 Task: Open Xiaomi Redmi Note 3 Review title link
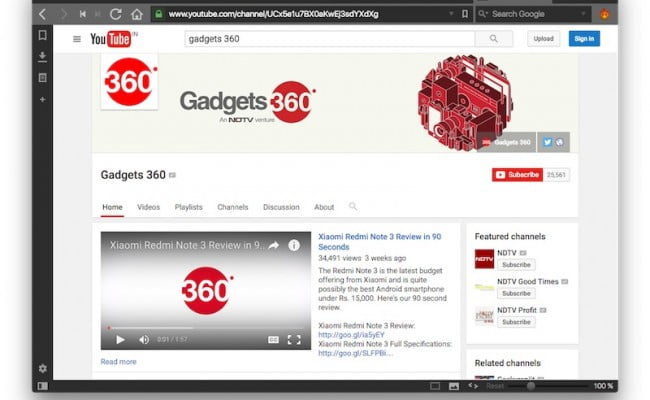380,242
